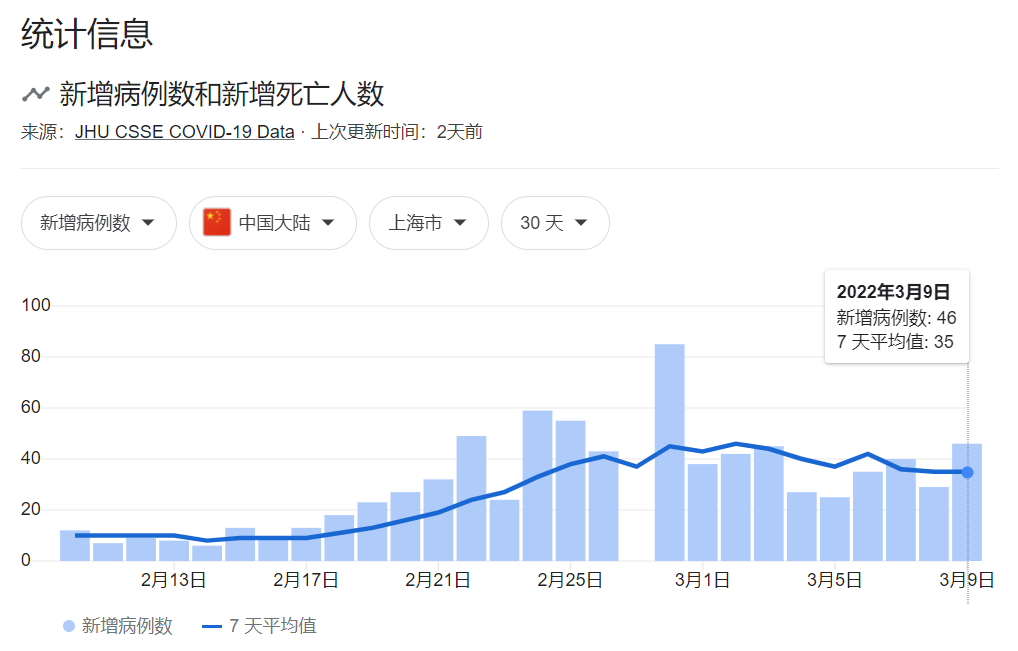Viewport: 1018px width, 651px height.
Task: Open the JHU CSSE COVID-19 Data link
Action: [x=184, y=132]
